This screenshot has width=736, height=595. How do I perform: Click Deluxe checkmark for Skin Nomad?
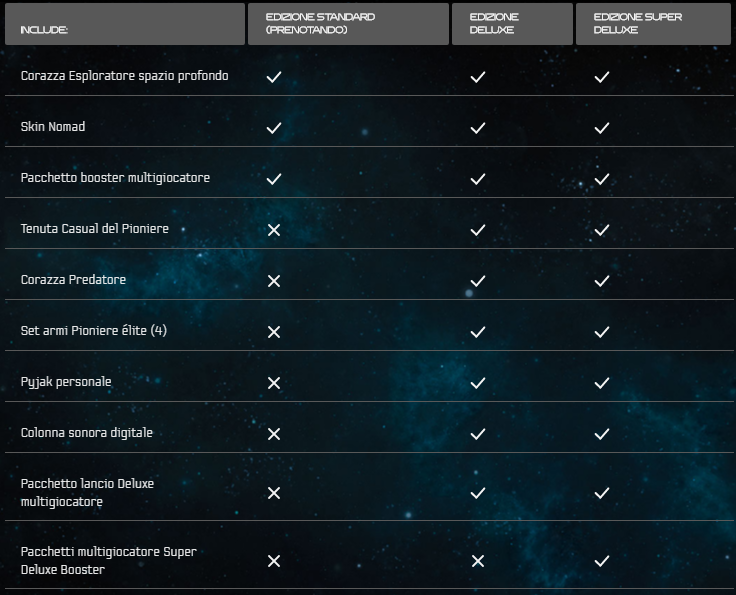tap(477, 128)
